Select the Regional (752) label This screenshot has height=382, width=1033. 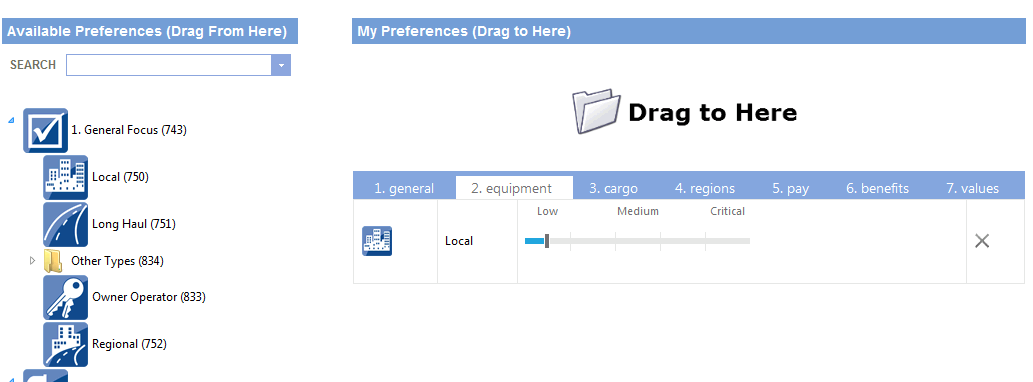[129, 344]
